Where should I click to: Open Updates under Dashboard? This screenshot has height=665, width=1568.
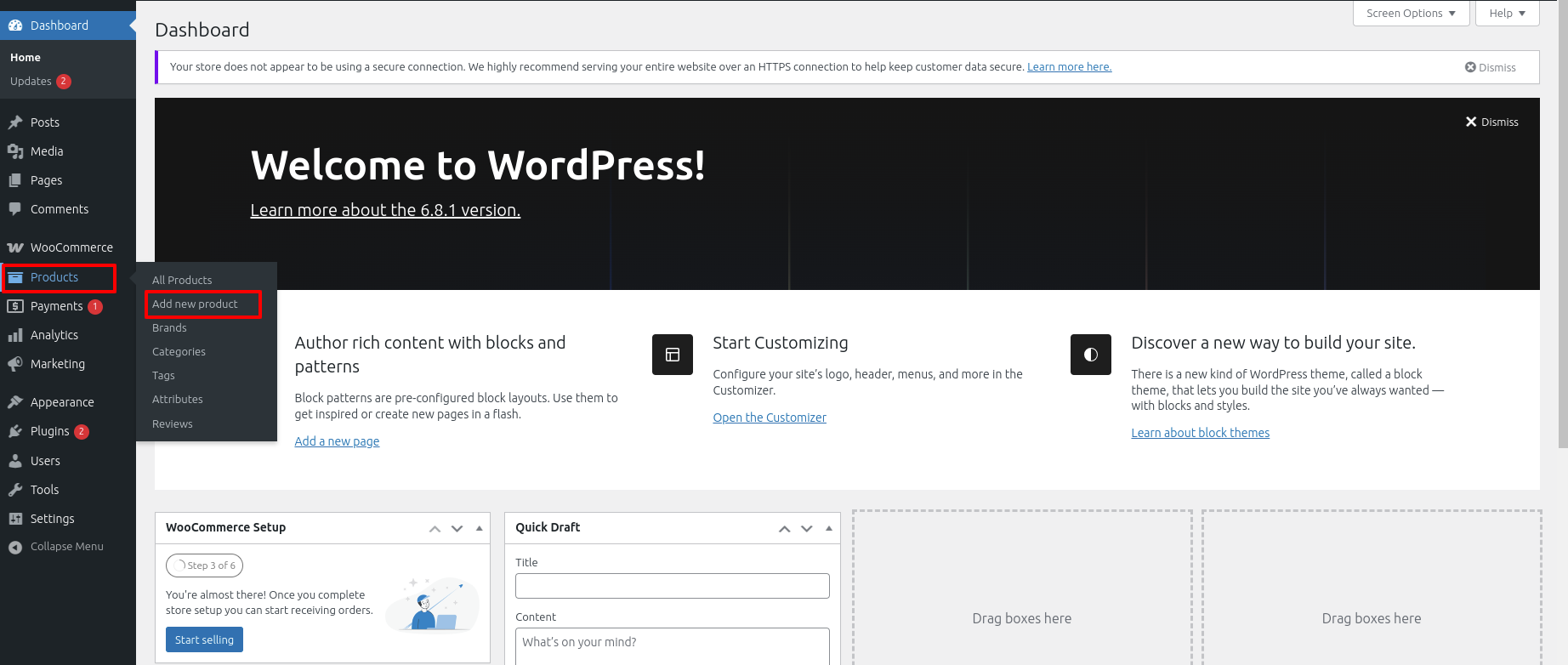click(31, 82)
